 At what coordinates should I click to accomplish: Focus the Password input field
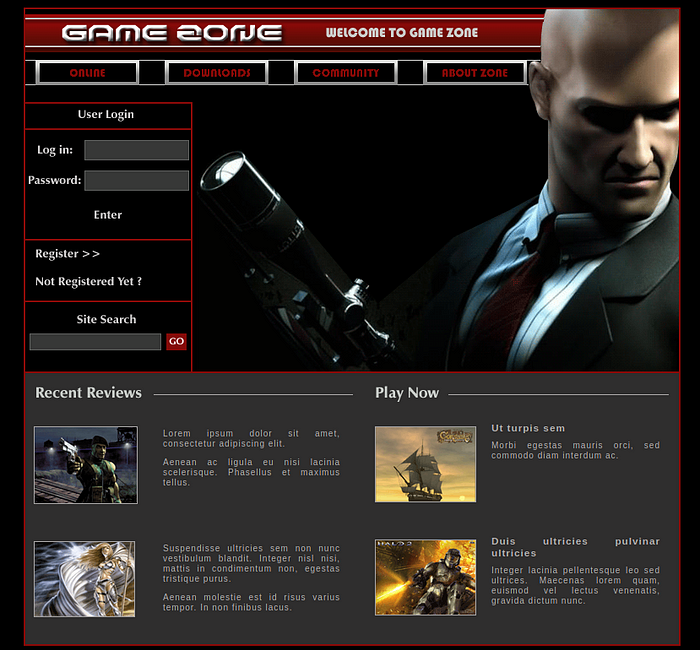137,180
